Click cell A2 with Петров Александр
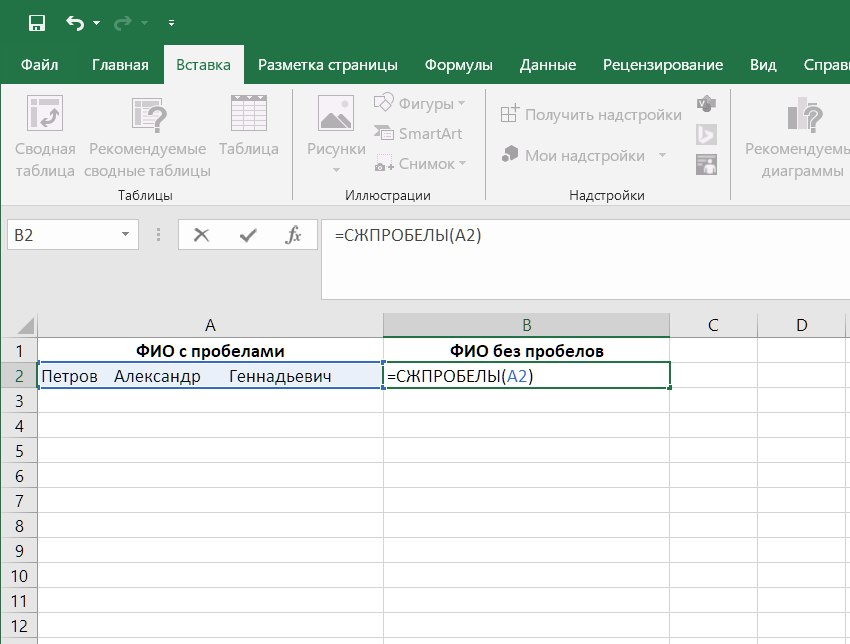Viewport: 850px width, 644px height. click(x=210, y=376)
